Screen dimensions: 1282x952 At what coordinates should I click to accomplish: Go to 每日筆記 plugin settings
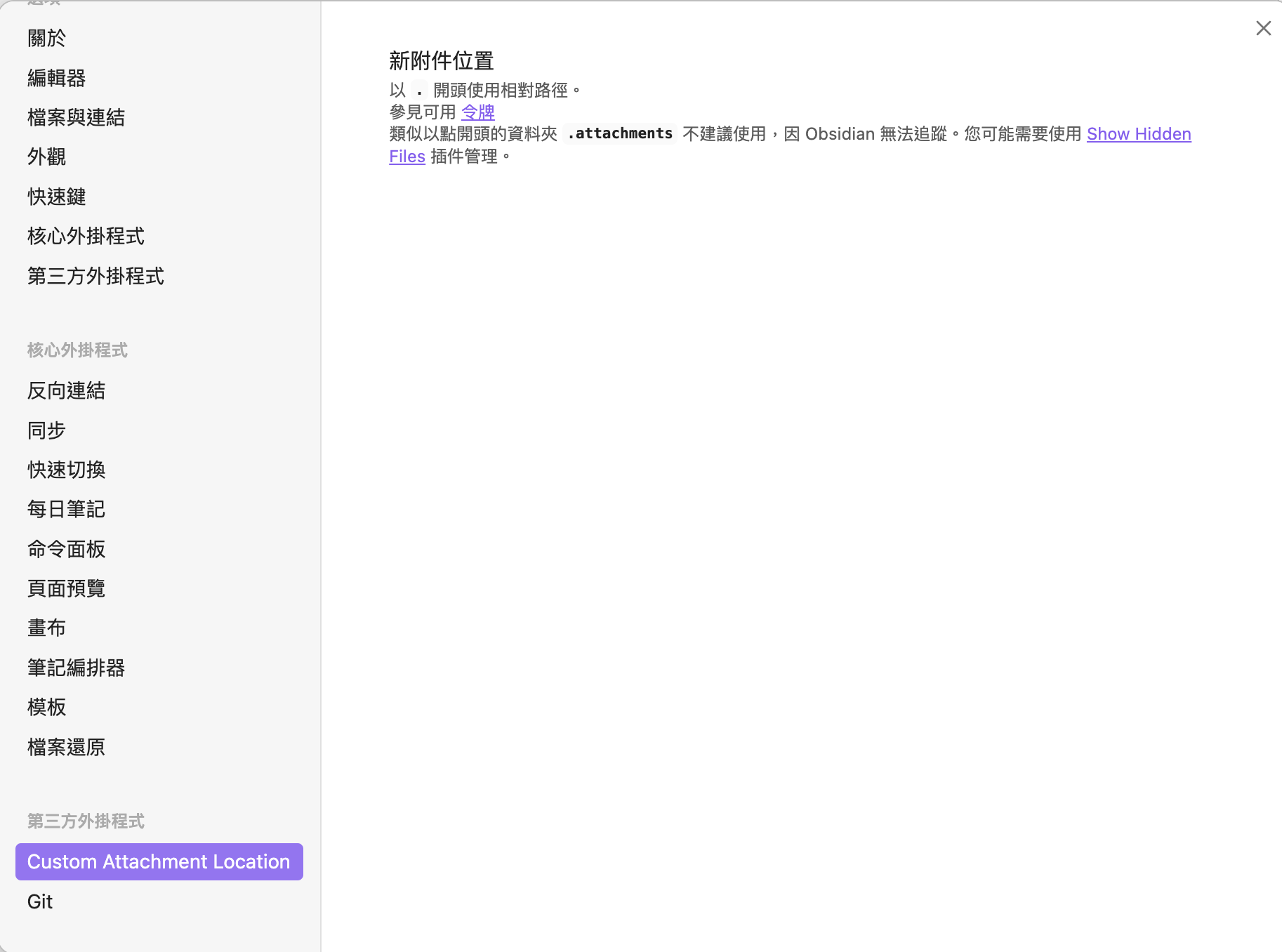66,509
